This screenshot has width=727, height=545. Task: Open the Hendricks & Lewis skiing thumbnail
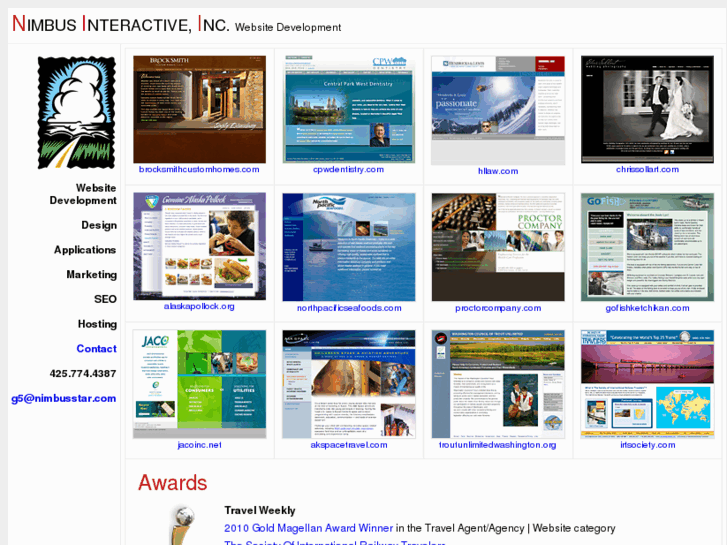(498, 110)
